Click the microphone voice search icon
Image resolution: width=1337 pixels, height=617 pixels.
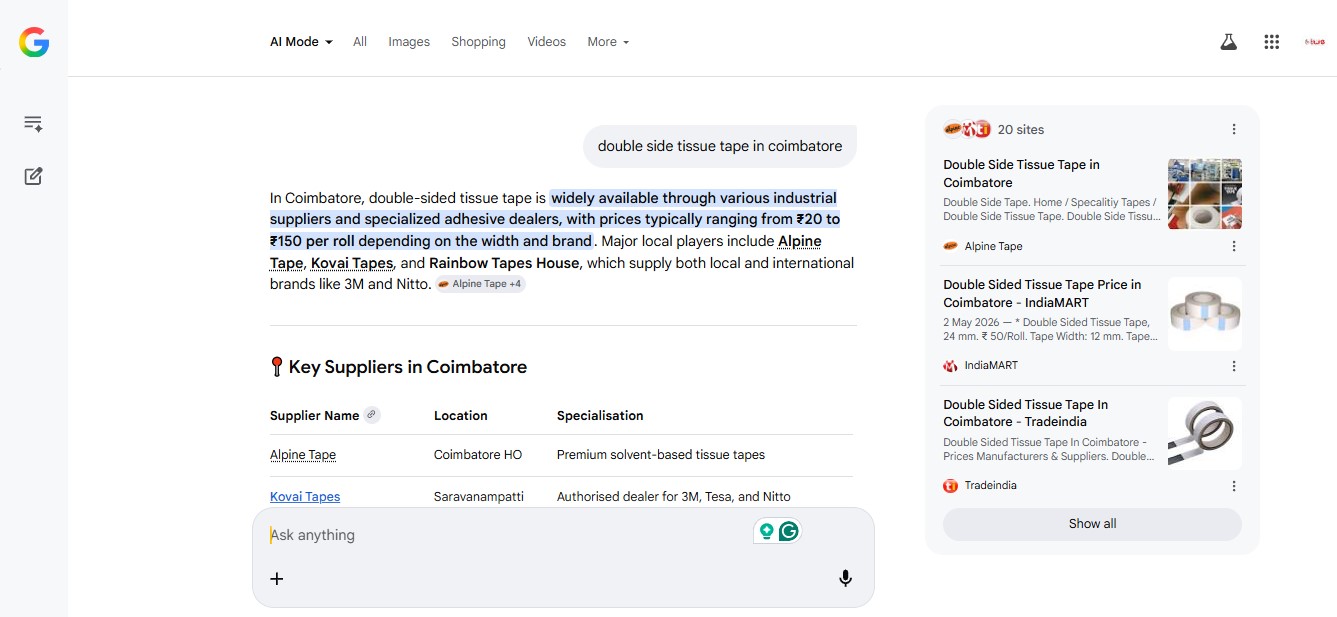[845, 578]
